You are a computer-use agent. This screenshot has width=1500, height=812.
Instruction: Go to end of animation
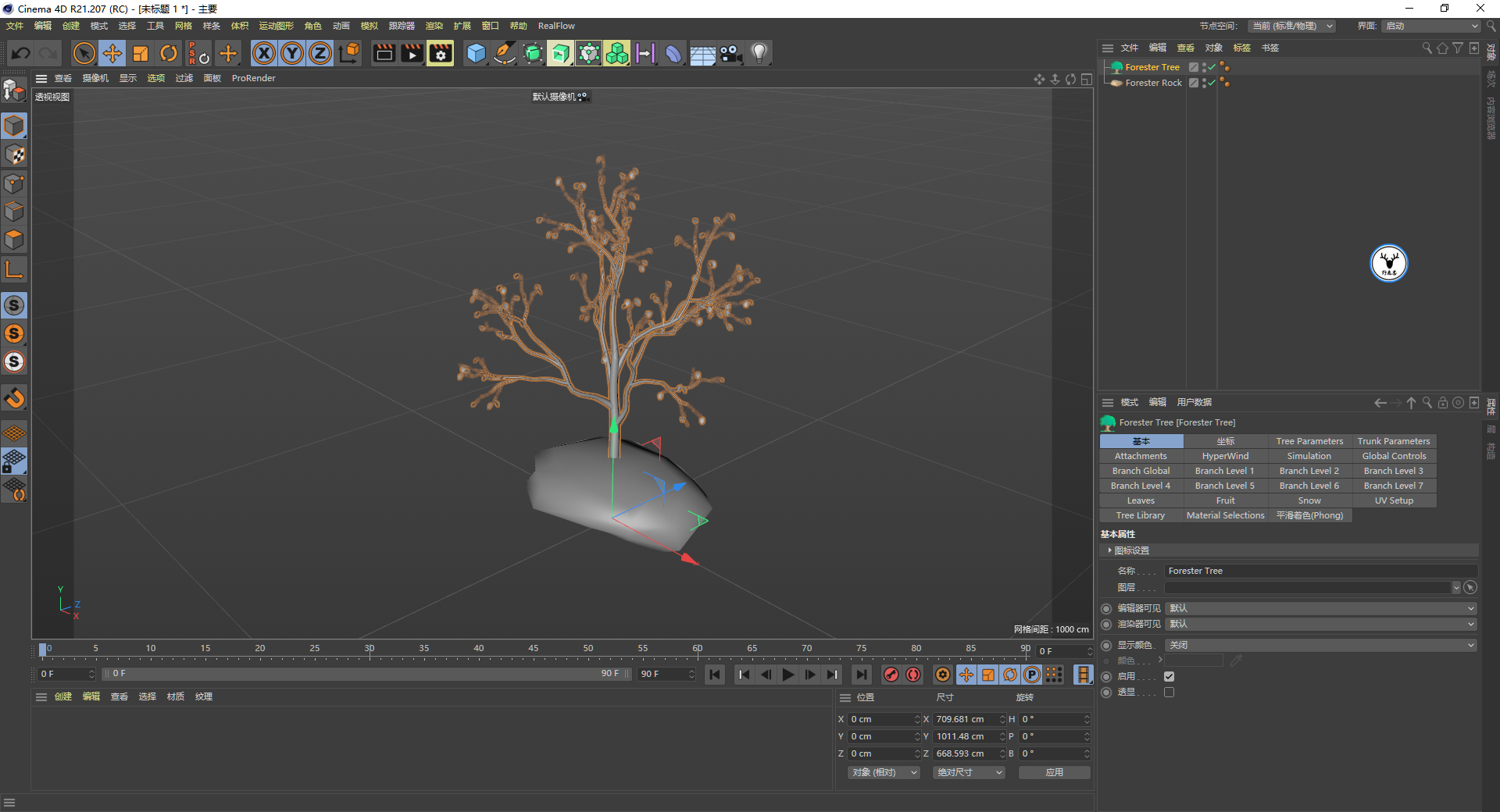click(x=861, y=675)
